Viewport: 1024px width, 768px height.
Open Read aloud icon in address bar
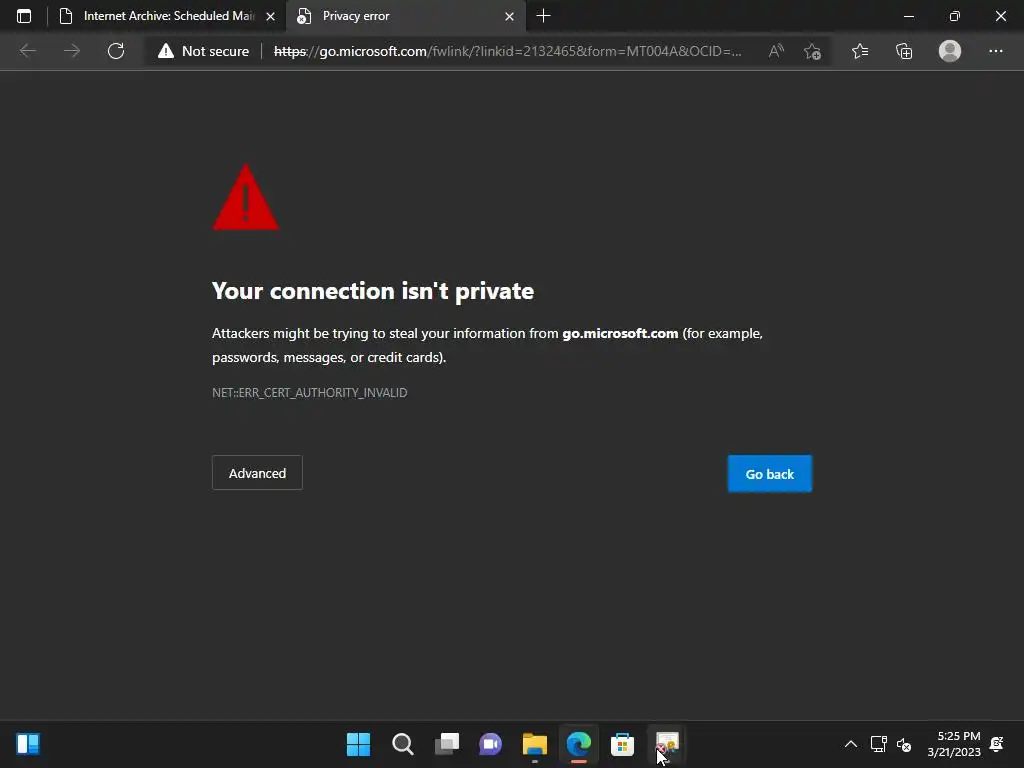click(x=776, y=51)
